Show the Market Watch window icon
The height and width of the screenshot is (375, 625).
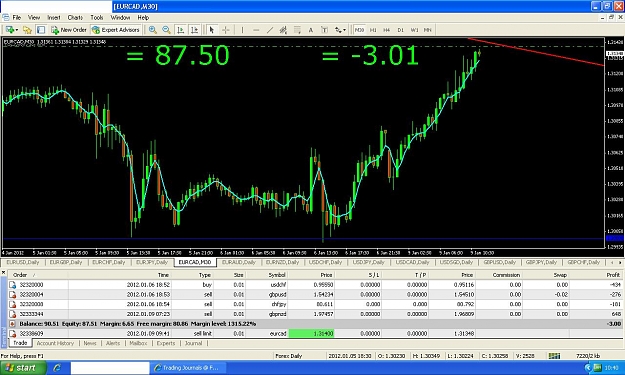(41, 30)
